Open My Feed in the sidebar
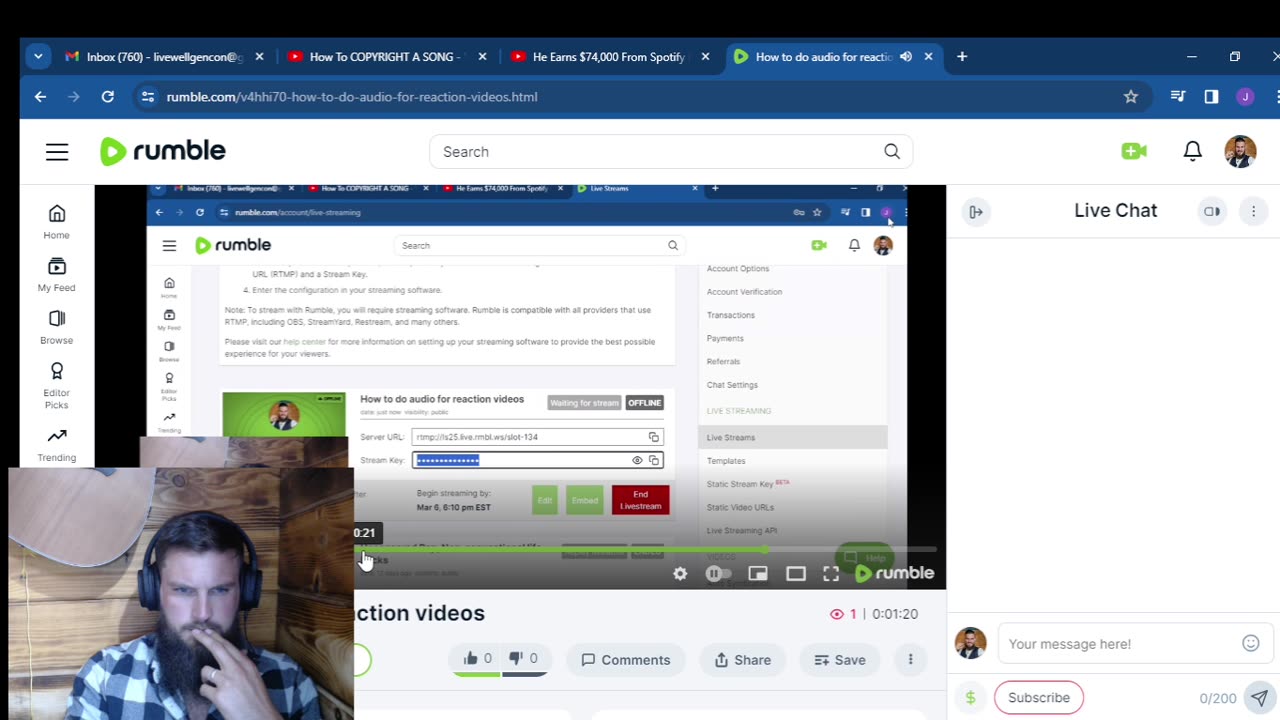 57,275
